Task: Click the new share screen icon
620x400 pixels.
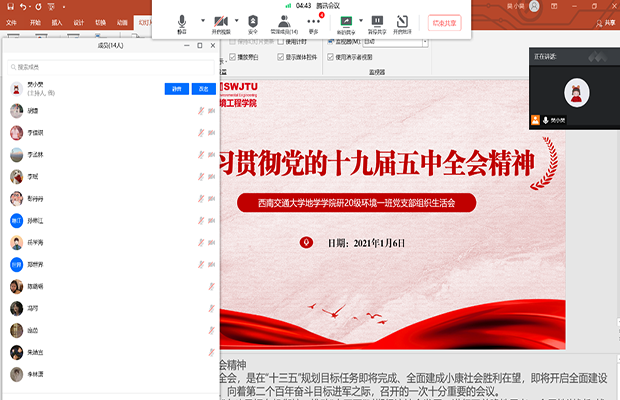Action: click(x=346, y=20)
